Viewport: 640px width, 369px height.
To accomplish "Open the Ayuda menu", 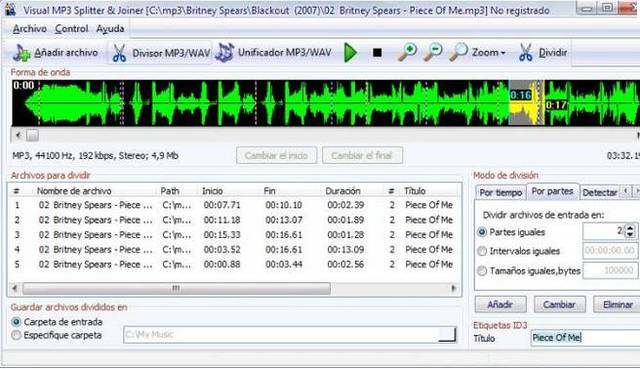I will point(110,29).
